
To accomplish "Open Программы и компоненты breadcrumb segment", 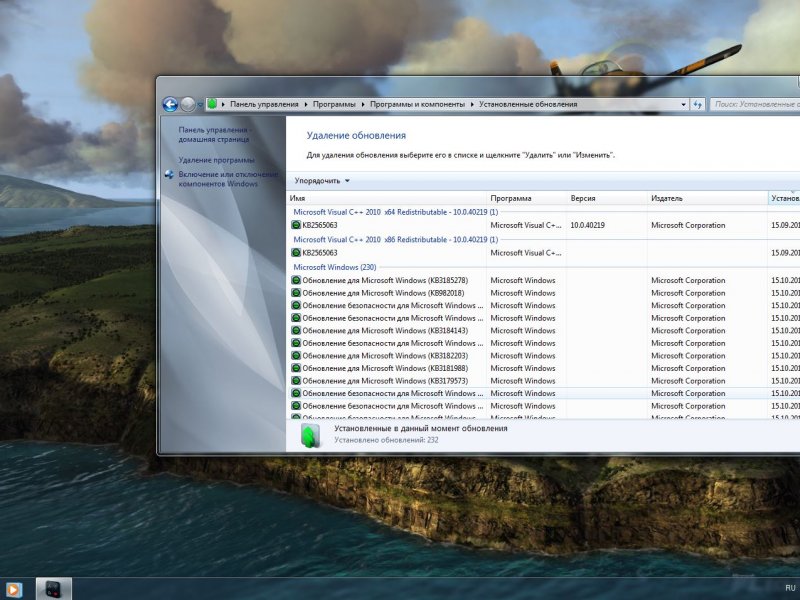I will [x=417, y=104].
